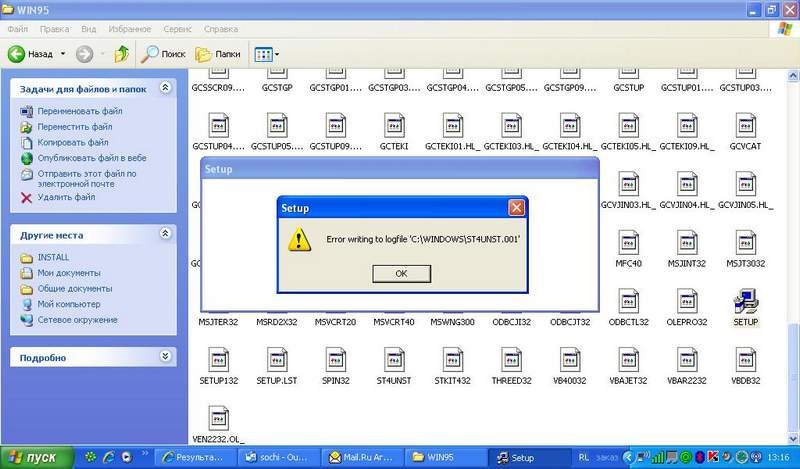The width and height of the screenshot is (800, 469).
Task: Select the GCTEKI09.HL_ file icon
Action: (x=687, y=125)
